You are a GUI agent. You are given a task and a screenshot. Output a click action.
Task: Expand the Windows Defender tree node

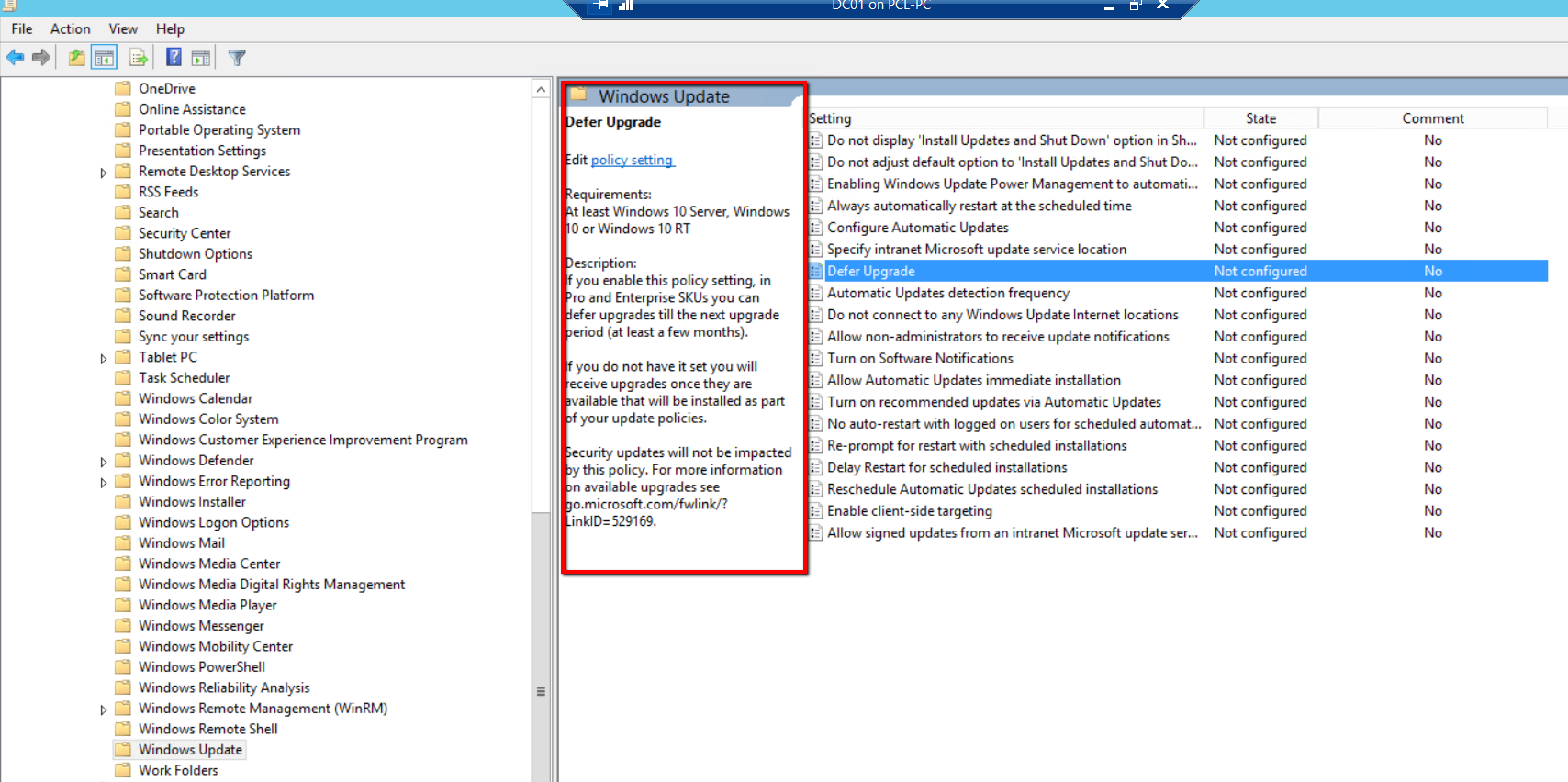[x=103, y=462]
